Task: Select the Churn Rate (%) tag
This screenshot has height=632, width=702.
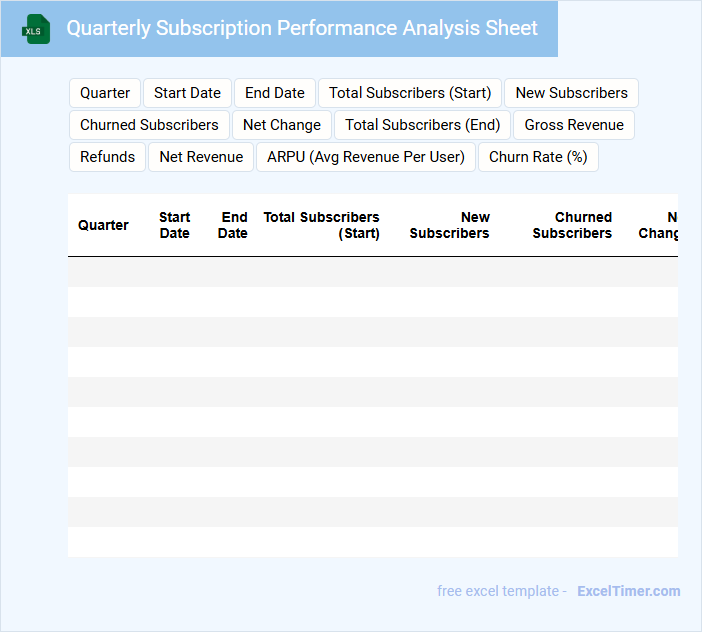Action: click(538, 157)
